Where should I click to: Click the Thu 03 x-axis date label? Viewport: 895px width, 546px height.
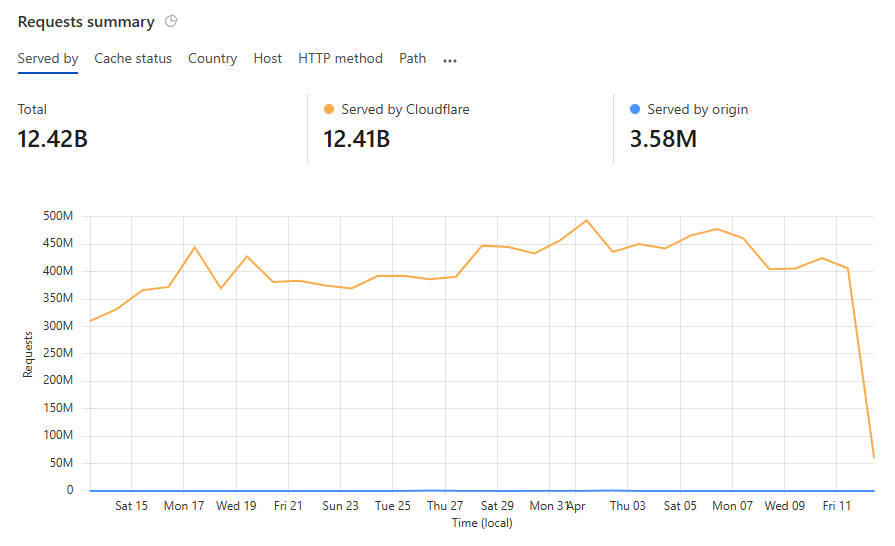tap(628, 505)
